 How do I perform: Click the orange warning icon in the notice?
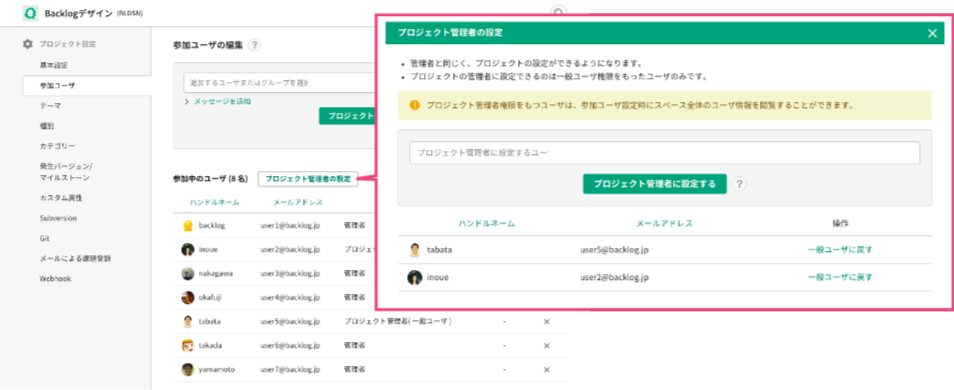point(415,105)
